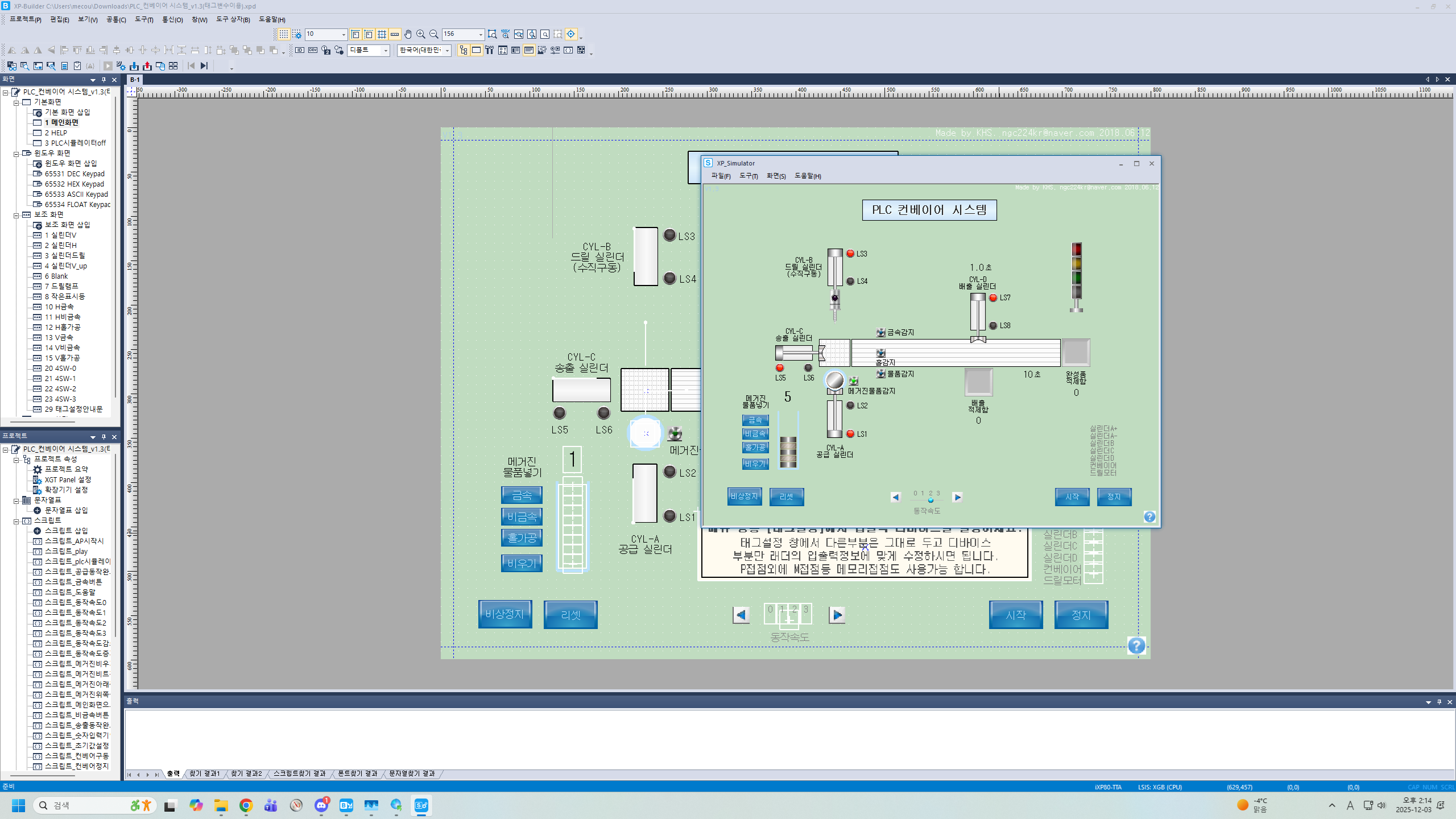Toggle the ruler display button
Screen dimensions: 1456x819
tap(395, 34)
